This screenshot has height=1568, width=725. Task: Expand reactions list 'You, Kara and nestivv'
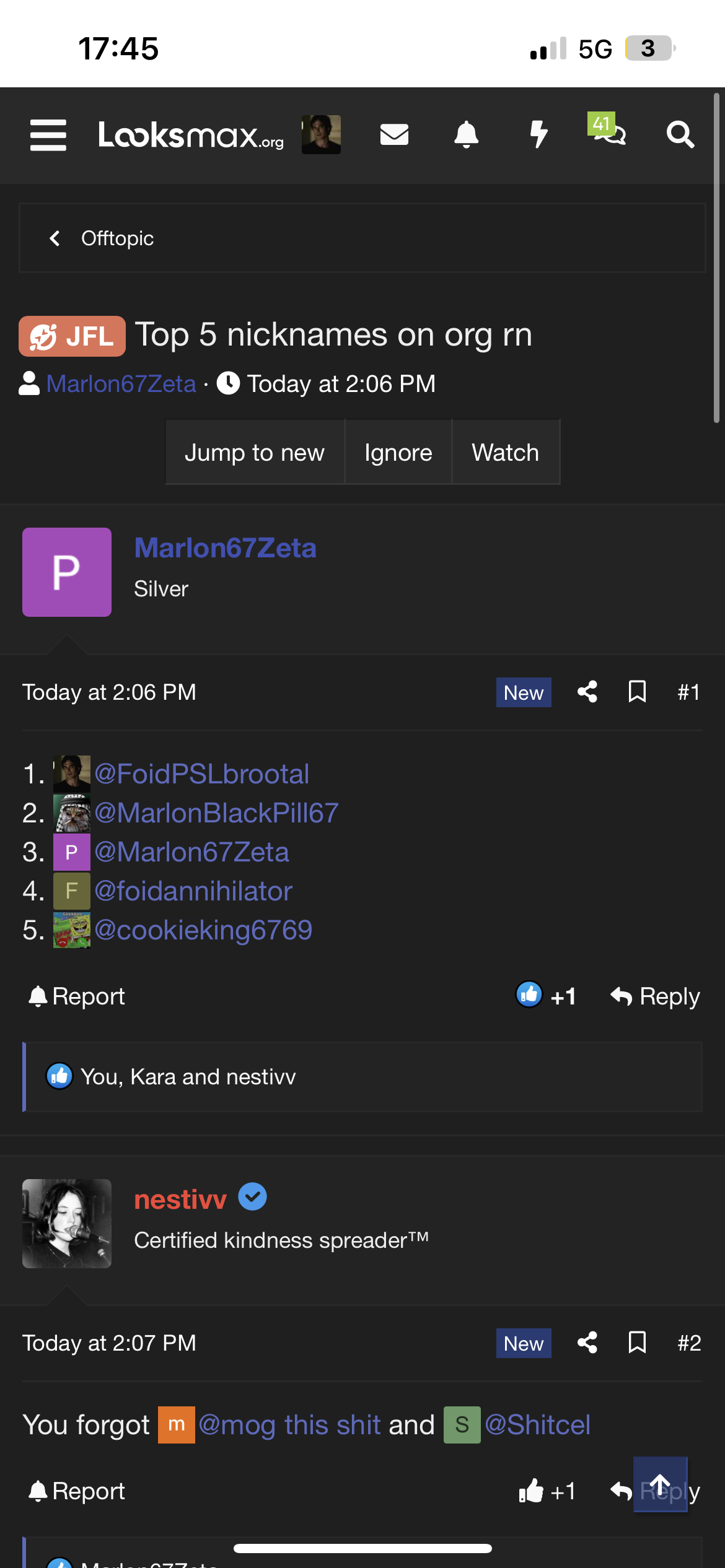188,1077
